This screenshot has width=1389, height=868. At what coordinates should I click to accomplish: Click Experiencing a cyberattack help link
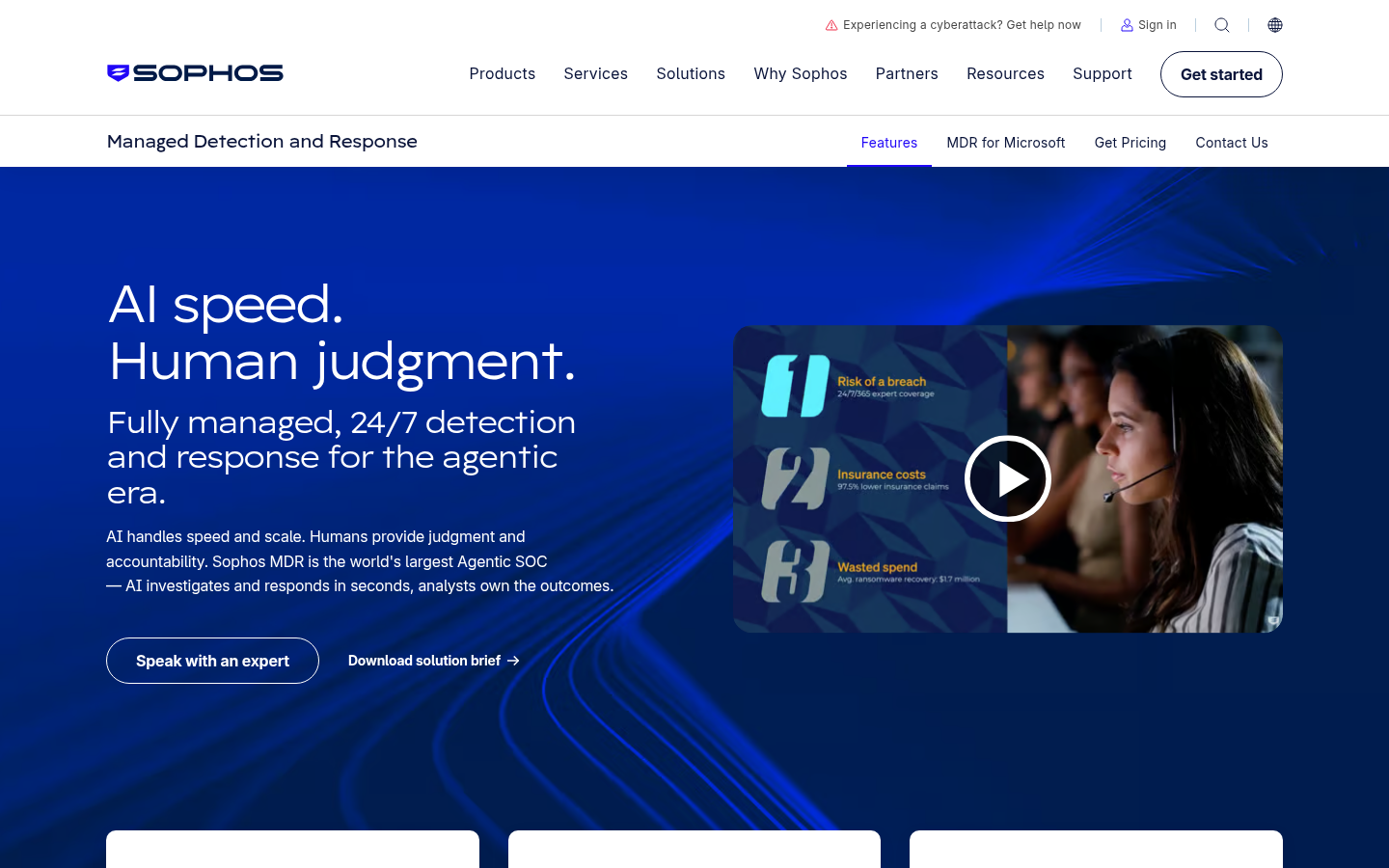[962, 25]
